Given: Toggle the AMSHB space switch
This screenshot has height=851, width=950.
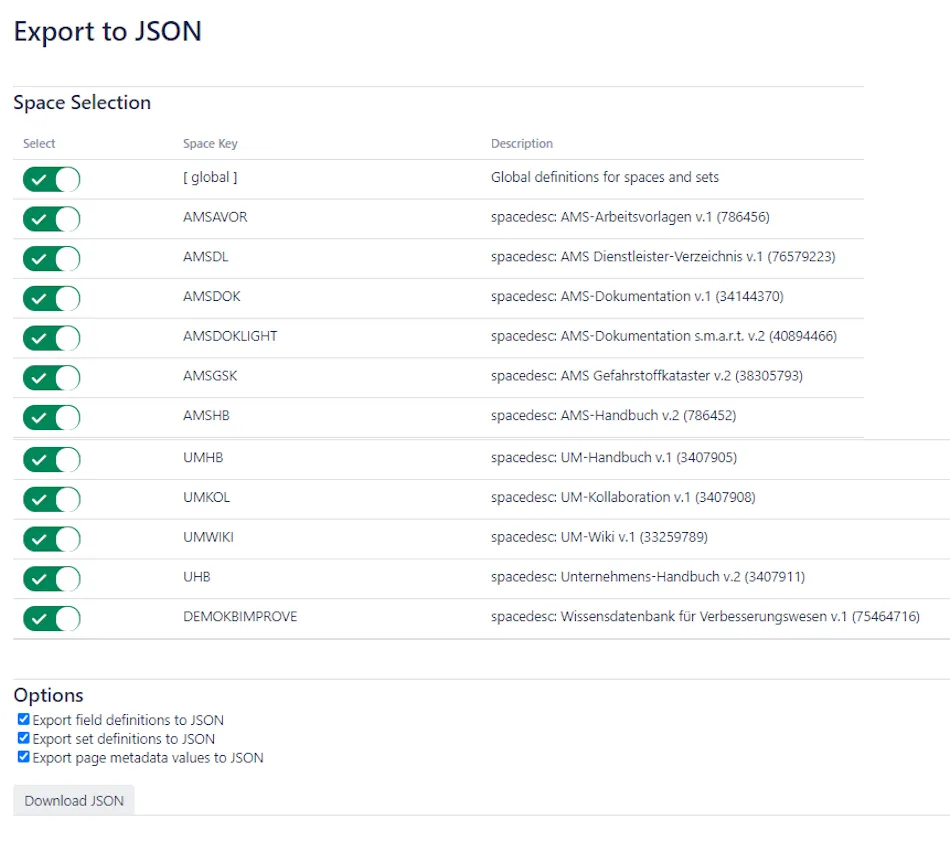Looking at the screenshot, I should coord(51,417).
